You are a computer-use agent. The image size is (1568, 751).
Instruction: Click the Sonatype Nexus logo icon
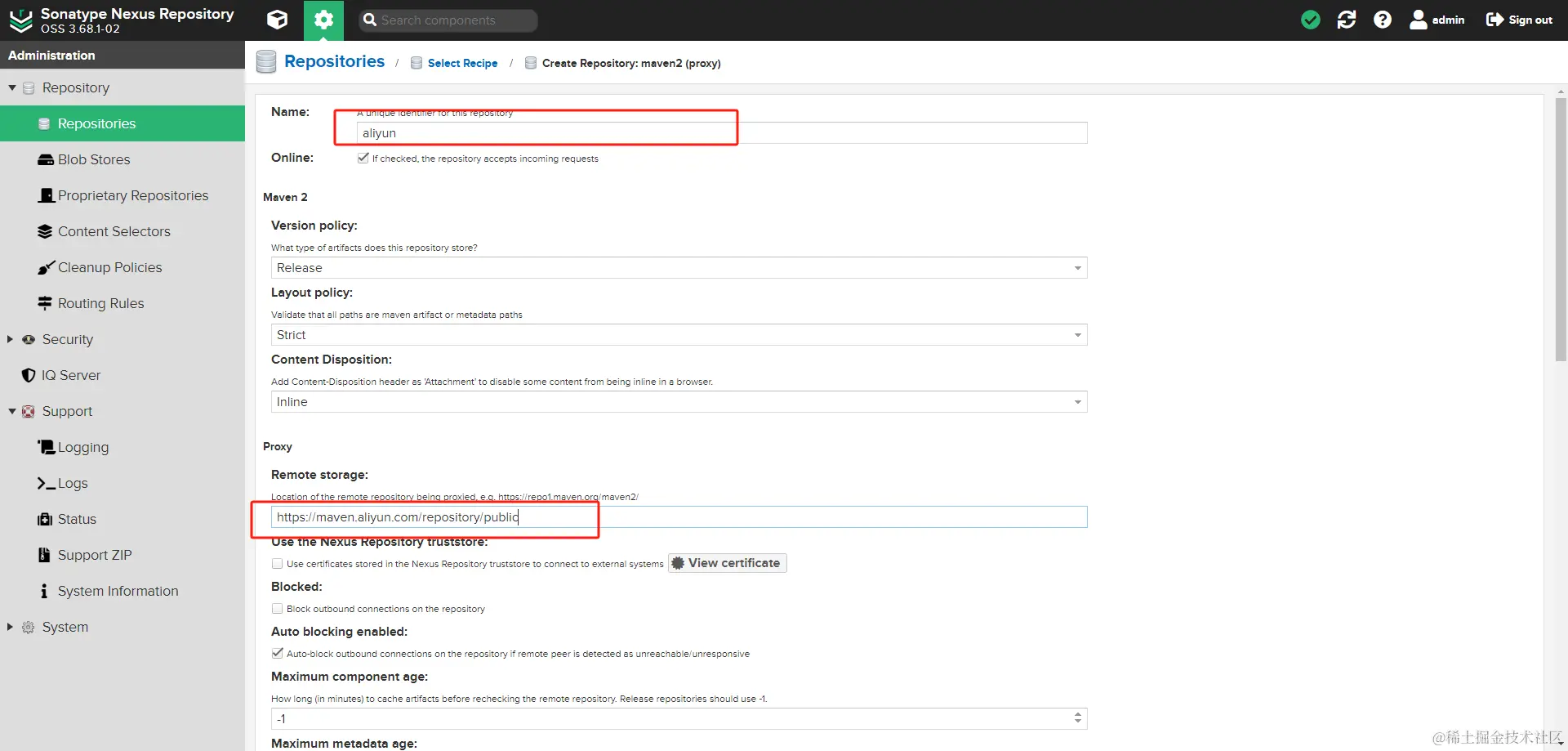(x=20, y=20)
